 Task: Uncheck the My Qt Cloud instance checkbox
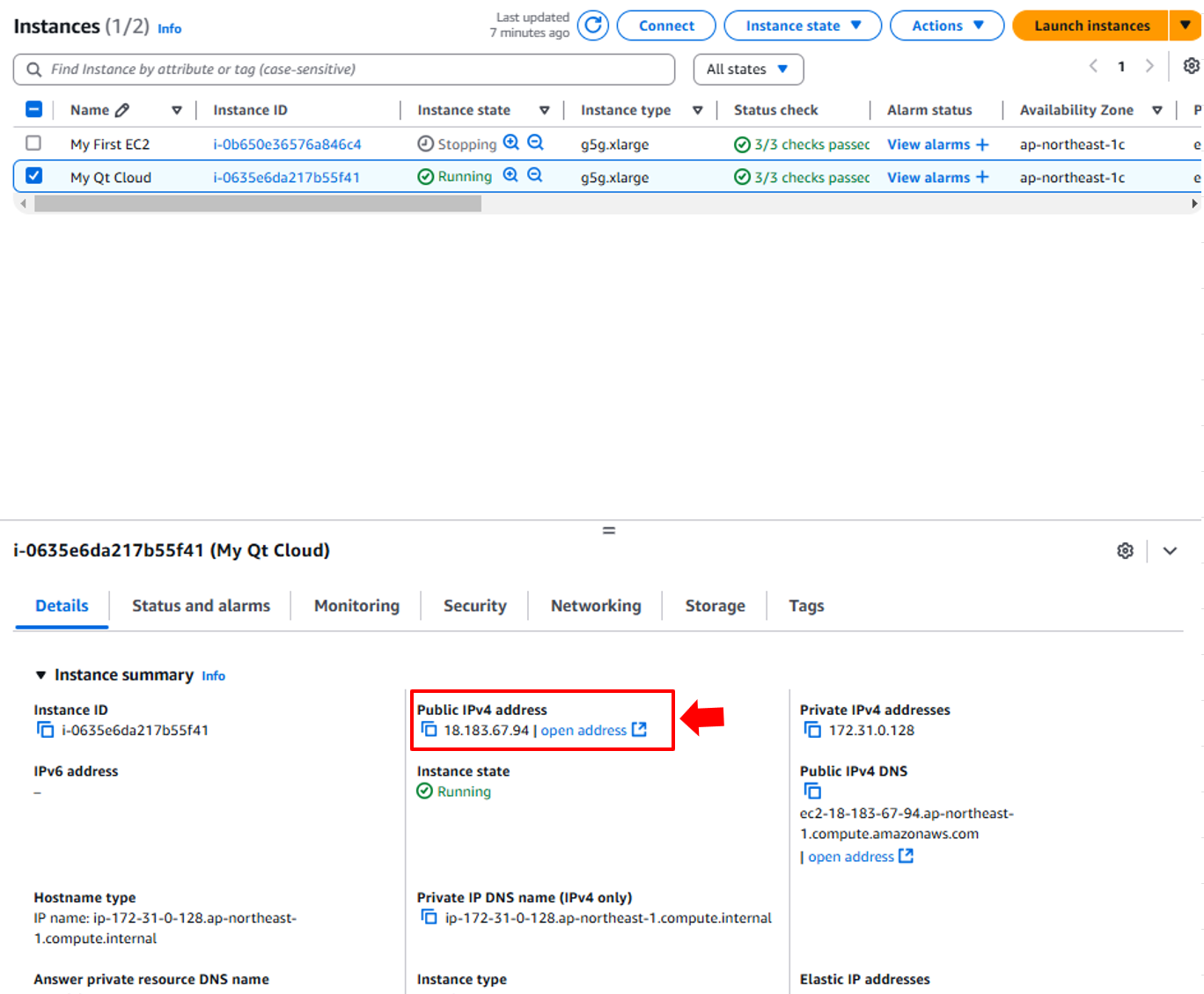[33, 176]
